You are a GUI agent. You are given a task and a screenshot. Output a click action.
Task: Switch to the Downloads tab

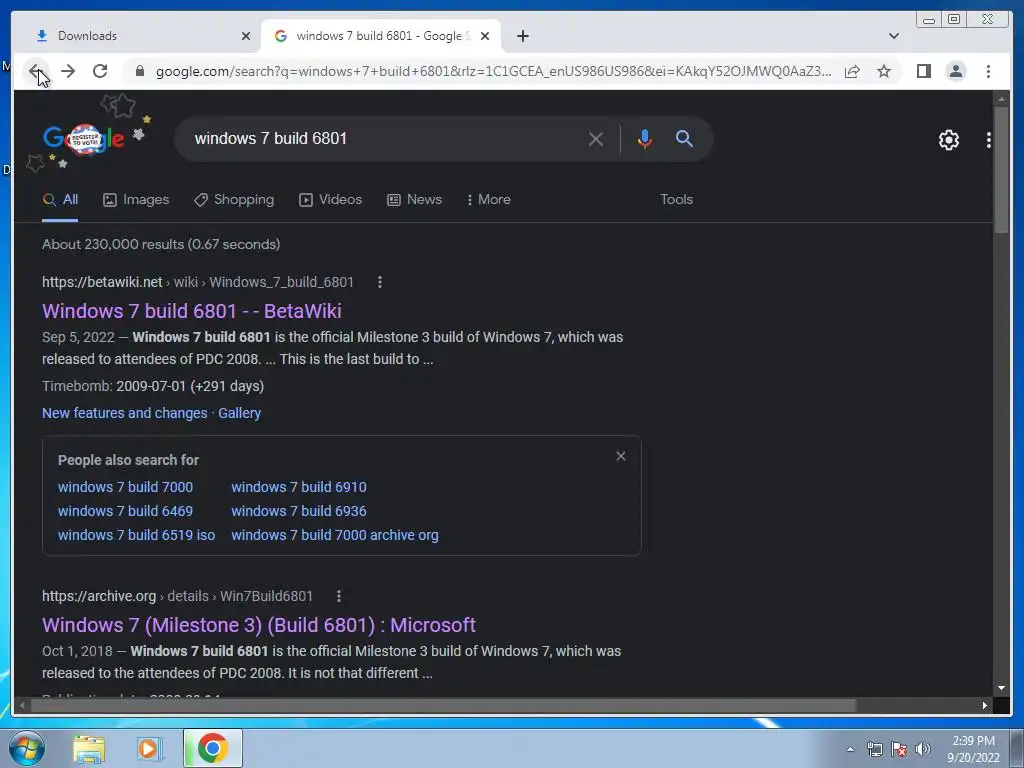[137, 36]
